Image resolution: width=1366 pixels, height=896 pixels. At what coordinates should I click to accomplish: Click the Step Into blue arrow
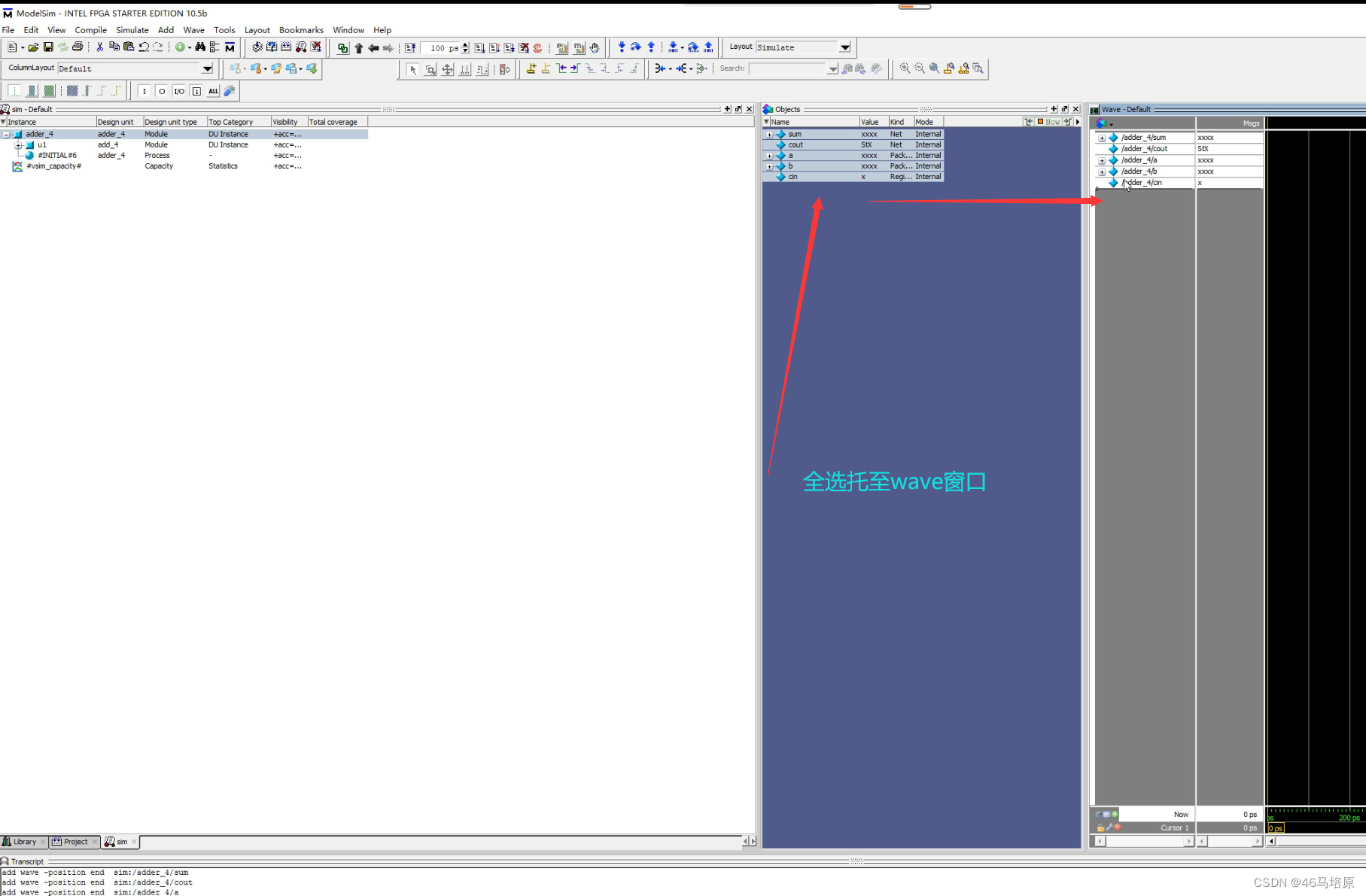(622, 47)
